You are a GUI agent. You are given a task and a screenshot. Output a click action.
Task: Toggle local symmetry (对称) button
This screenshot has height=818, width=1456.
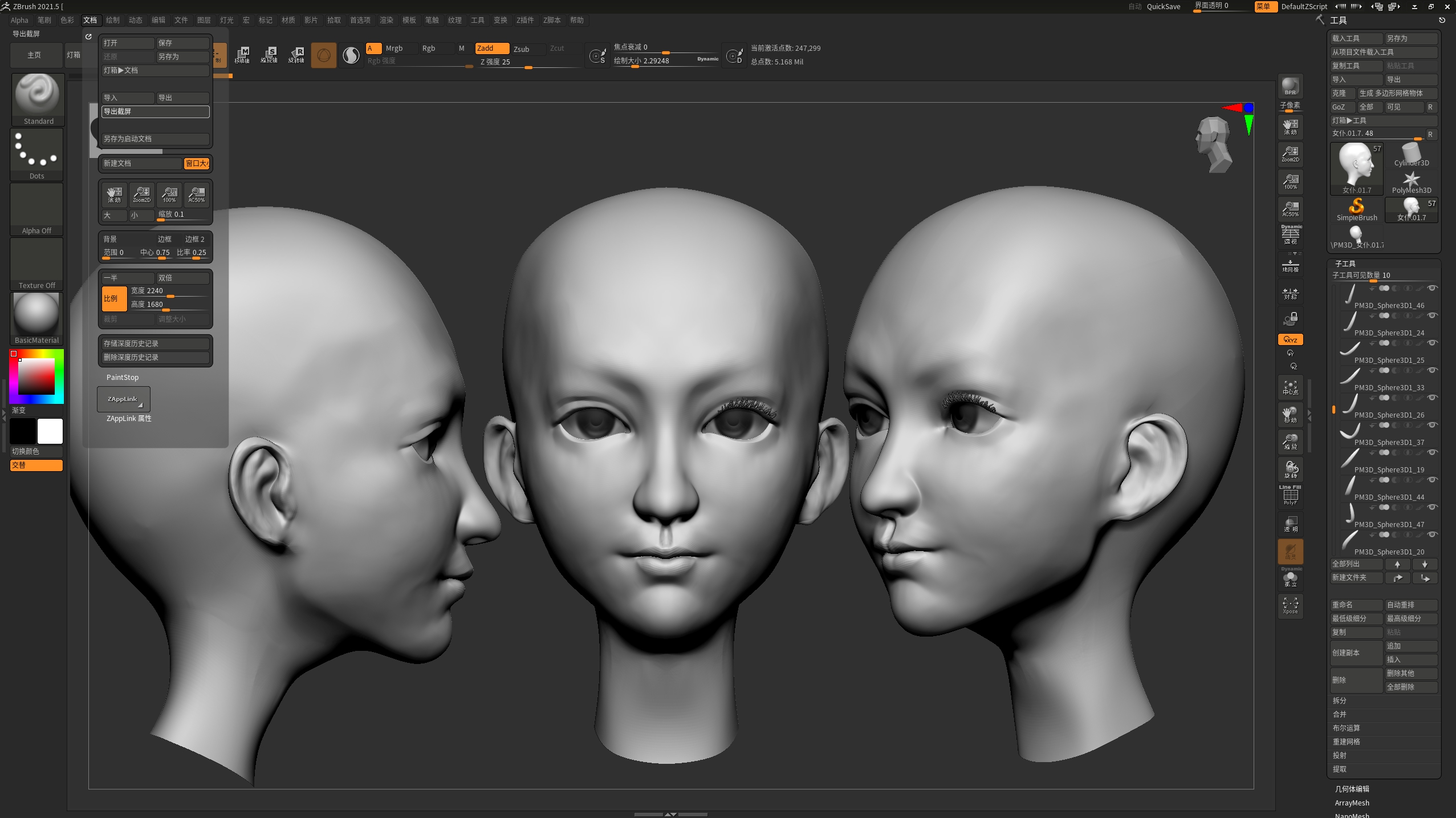pyautogui.click(x=1290, y=292)
